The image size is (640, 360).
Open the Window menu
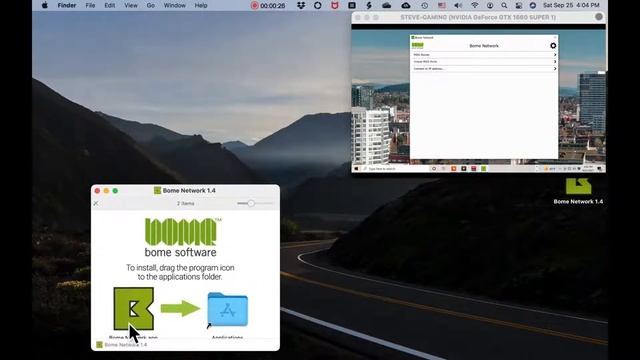click(x=174, y=5)
